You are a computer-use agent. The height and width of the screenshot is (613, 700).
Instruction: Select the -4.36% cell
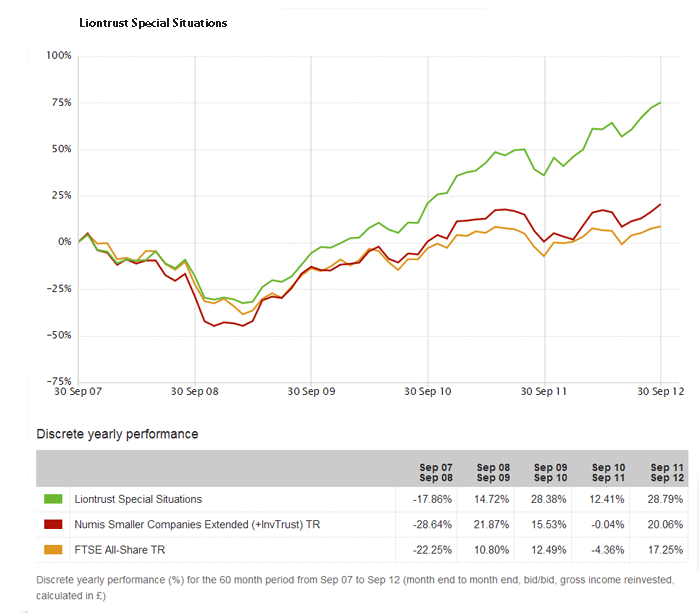pos(607,550)
